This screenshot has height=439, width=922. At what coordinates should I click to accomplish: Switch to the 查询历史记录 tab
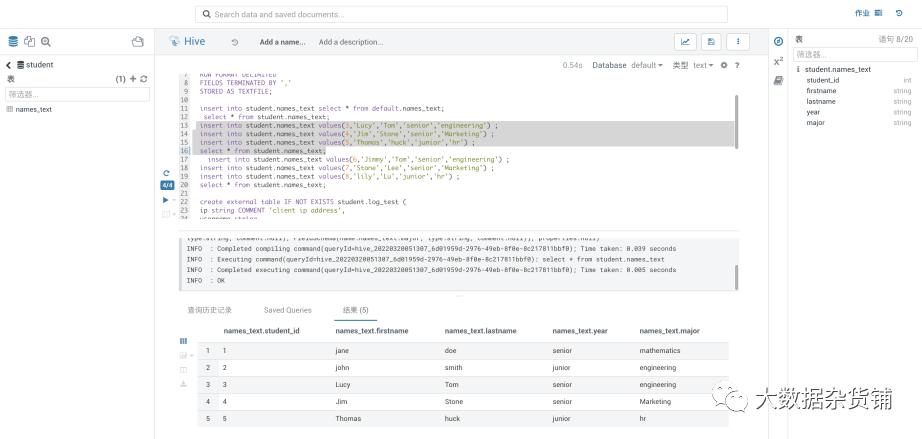(x=210, y=310)
